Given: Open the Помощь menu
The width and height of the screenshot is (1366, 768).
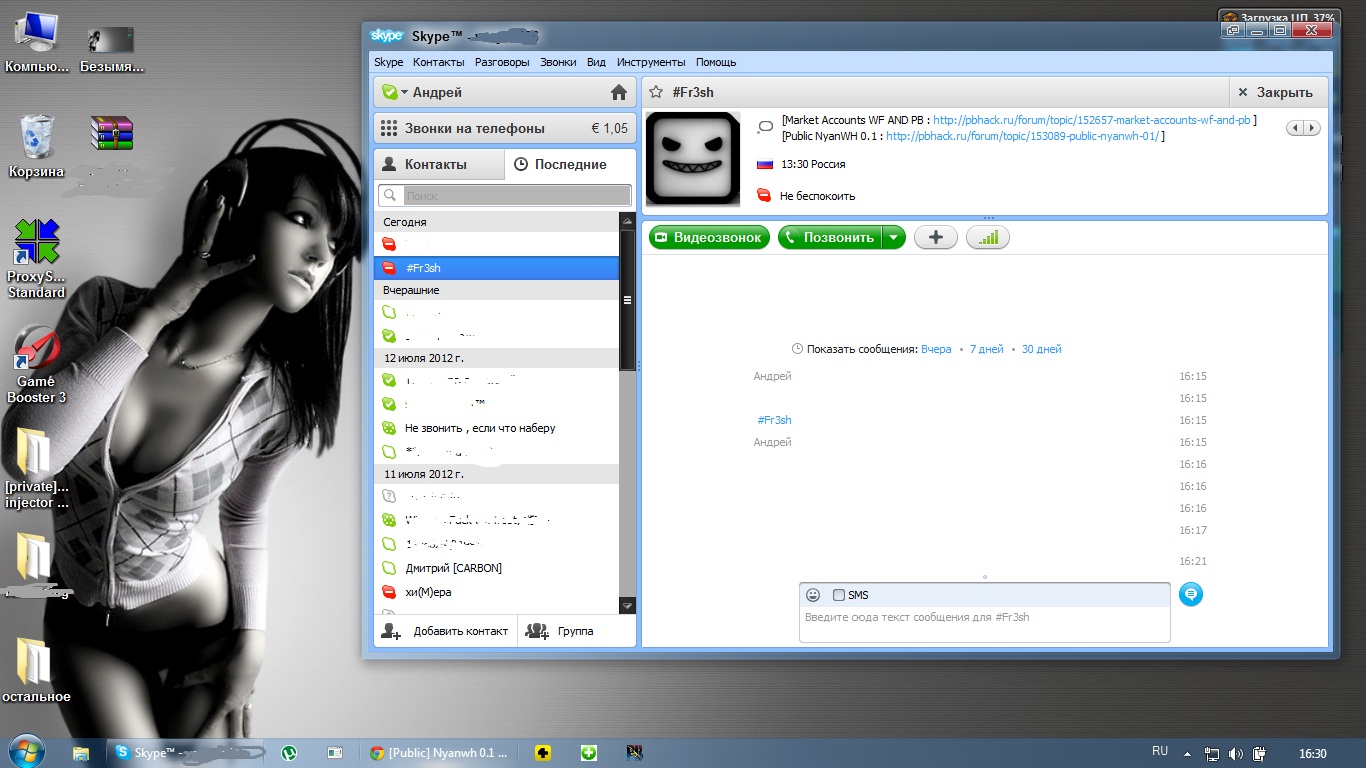Looking at the screenshot, I should pos(716,62).
